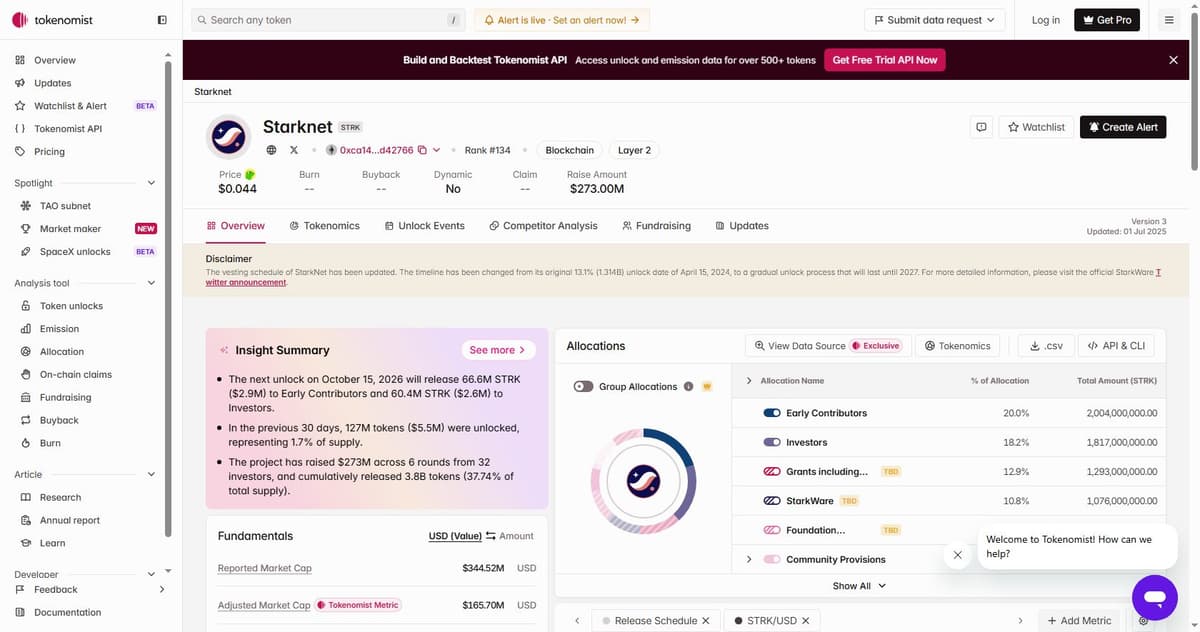Toggle Early Contributors allocation visibility
The image size is (1200, 632).
coord(772,413)
